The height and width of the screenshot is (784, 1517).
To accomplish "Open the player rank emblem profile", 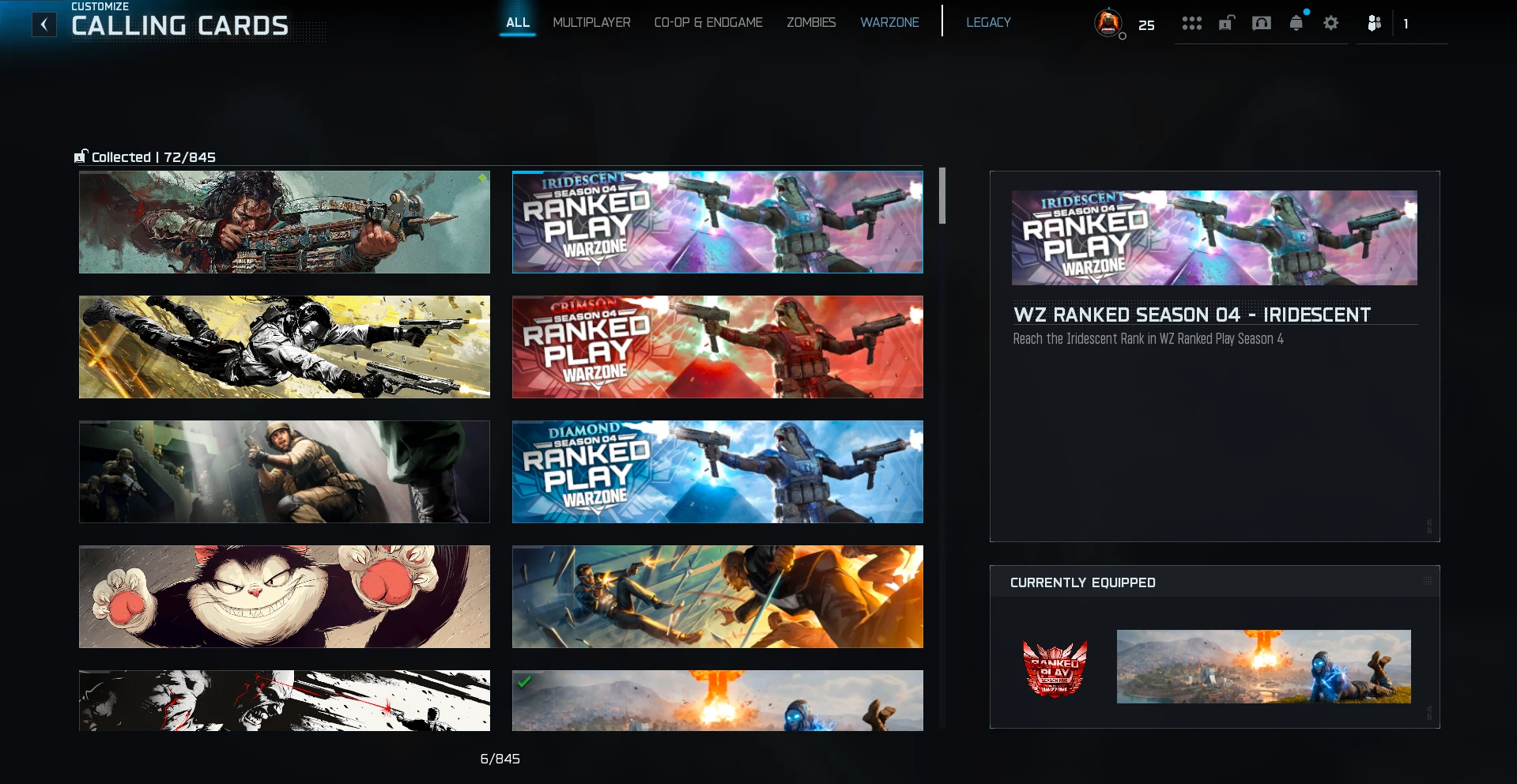I will [x=1108, y=23].
